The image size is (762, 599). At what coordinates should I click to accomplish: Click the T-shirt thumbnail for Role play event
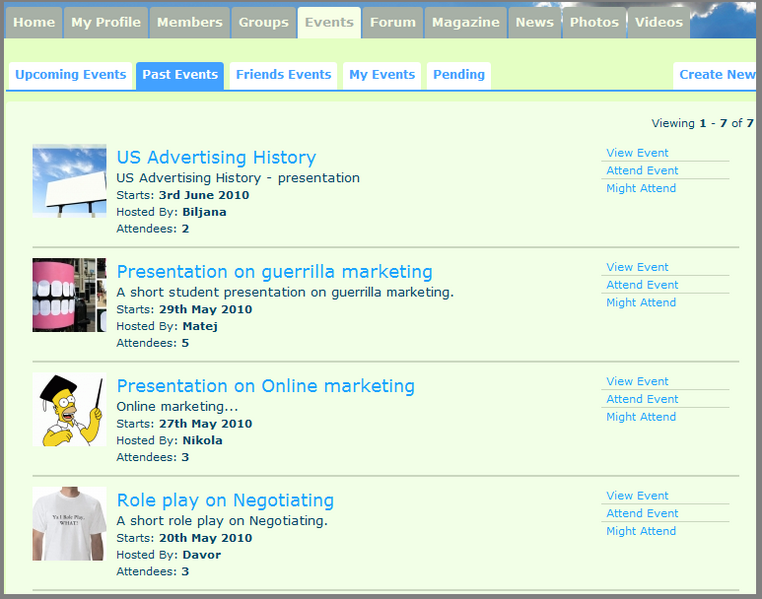click(69, 524)
